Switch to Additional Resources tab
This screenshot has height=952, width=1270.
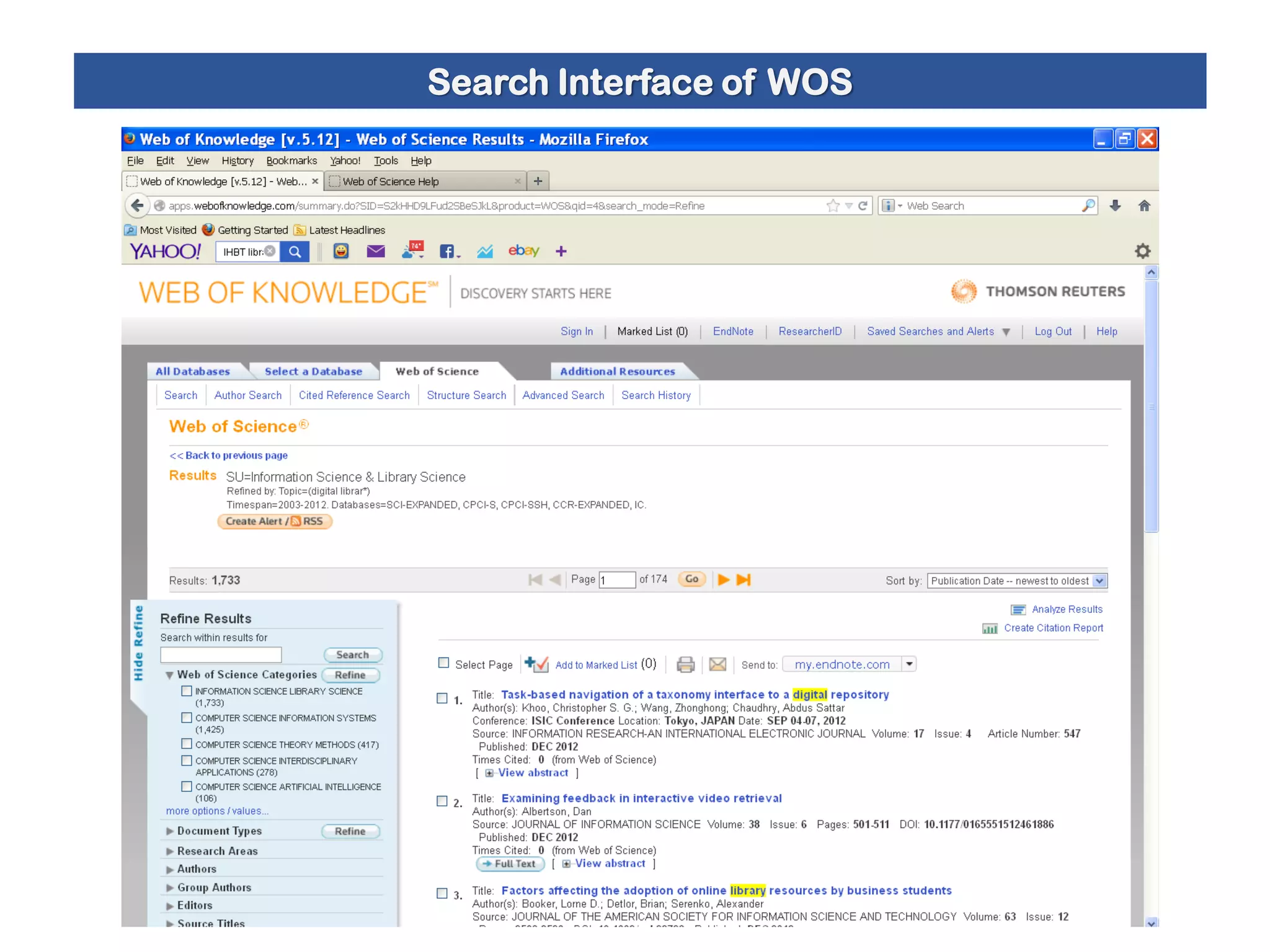point(618,371)
